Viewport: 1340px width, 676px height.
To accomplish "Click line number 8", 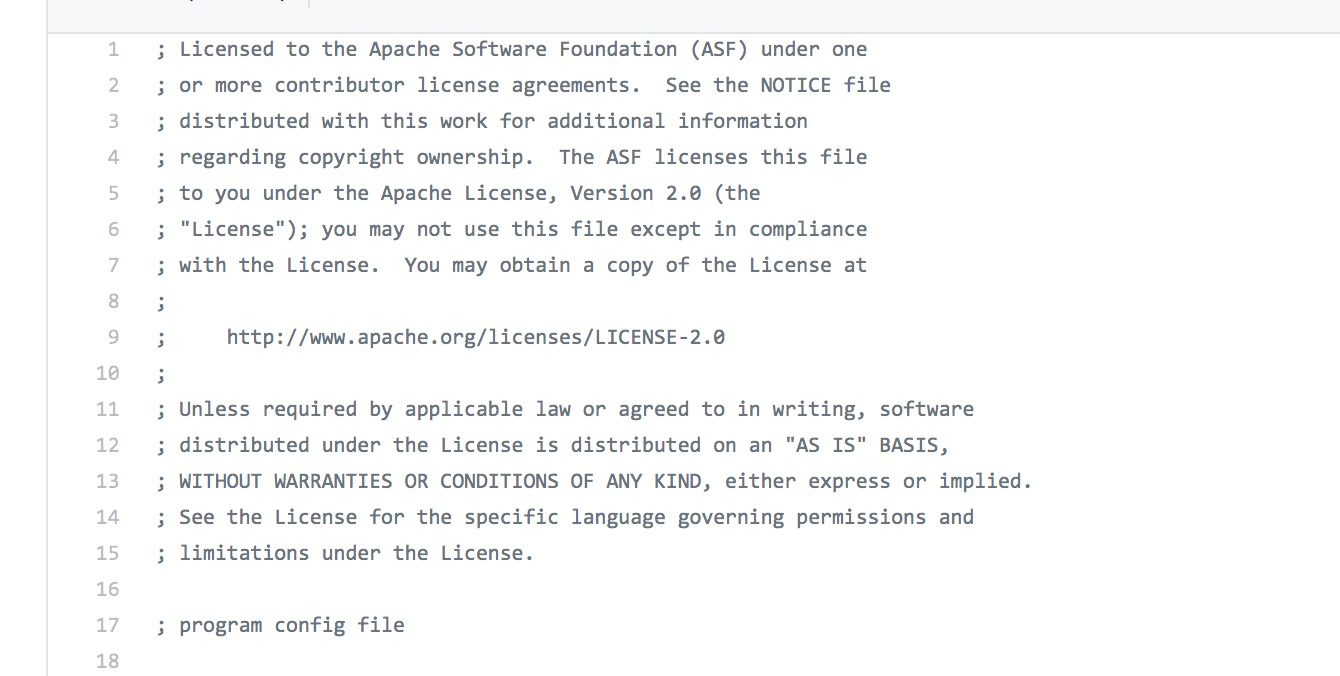I will 113,301.
